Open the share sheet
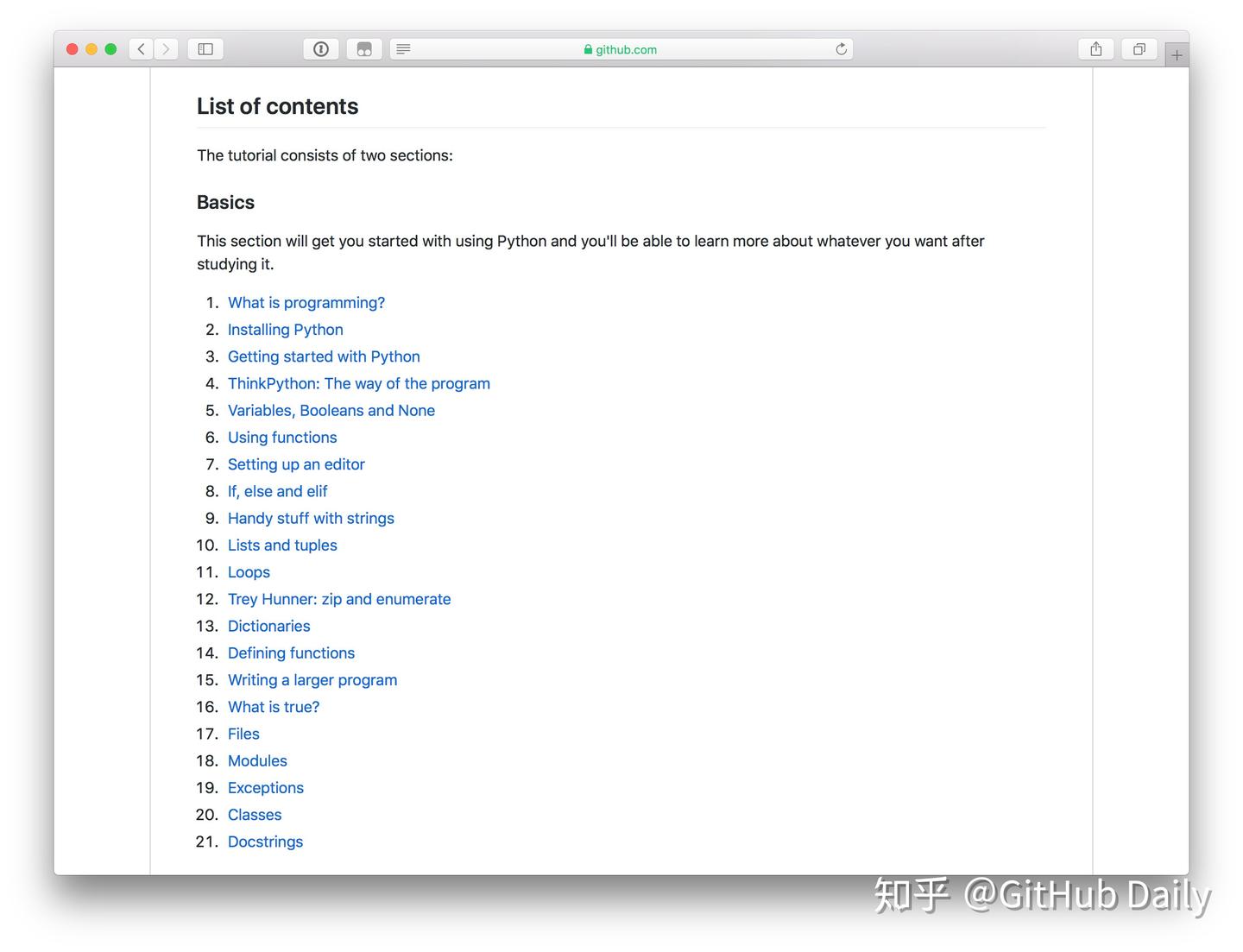This screenshot has height=952, width=1243. coord(1095,48)
